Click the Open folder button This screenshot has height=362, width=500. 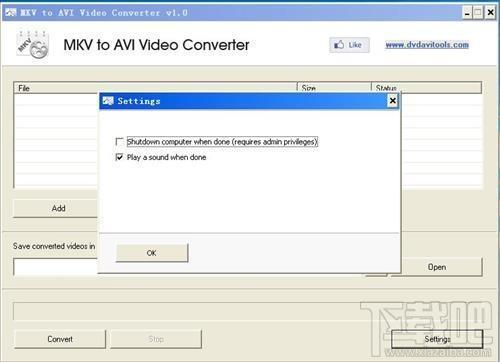click(x=437, y=267)
